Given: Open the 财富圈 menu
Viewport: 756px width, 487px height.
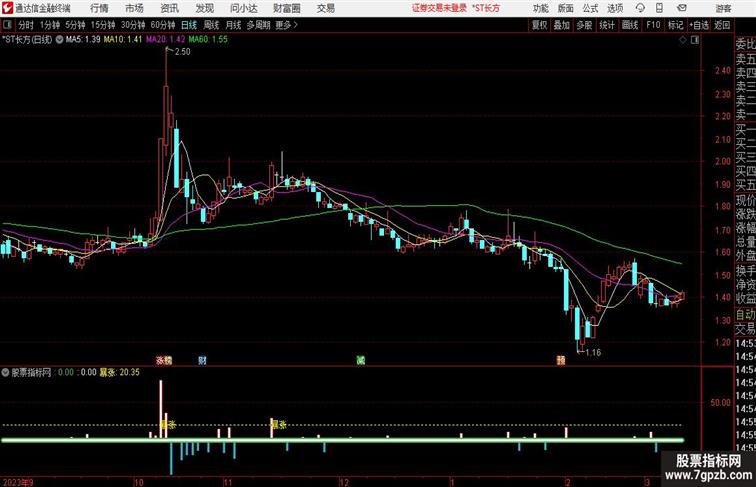Looking at the screenshot, I should coord(287,8).
